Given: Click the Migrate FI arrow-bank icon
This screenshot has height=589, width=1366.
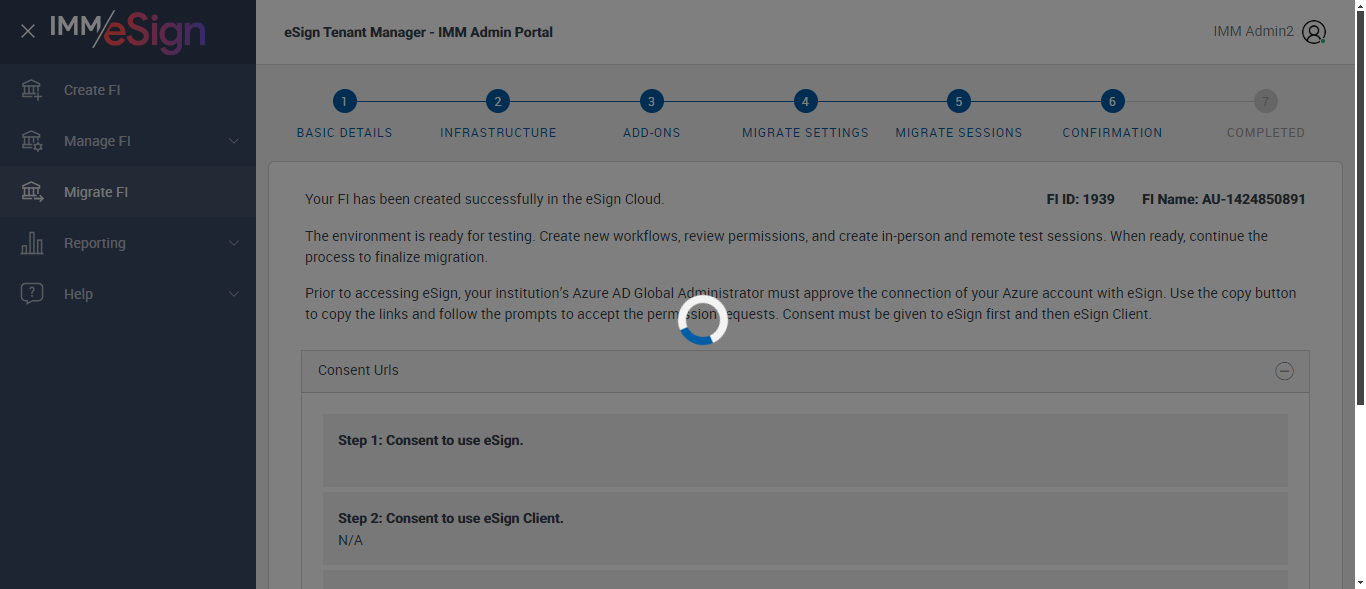Looking at the screenshot, I should click(32, 192).
